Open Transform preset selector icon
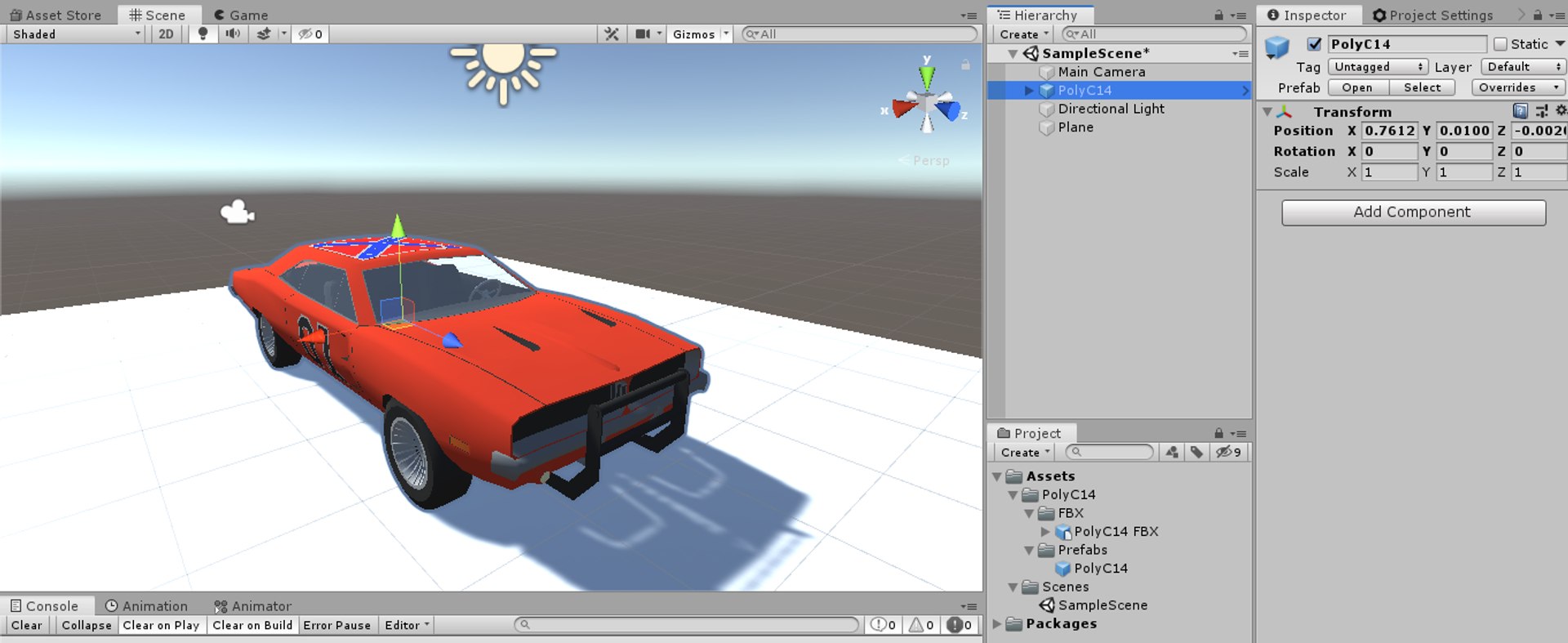 [1542, 110]
